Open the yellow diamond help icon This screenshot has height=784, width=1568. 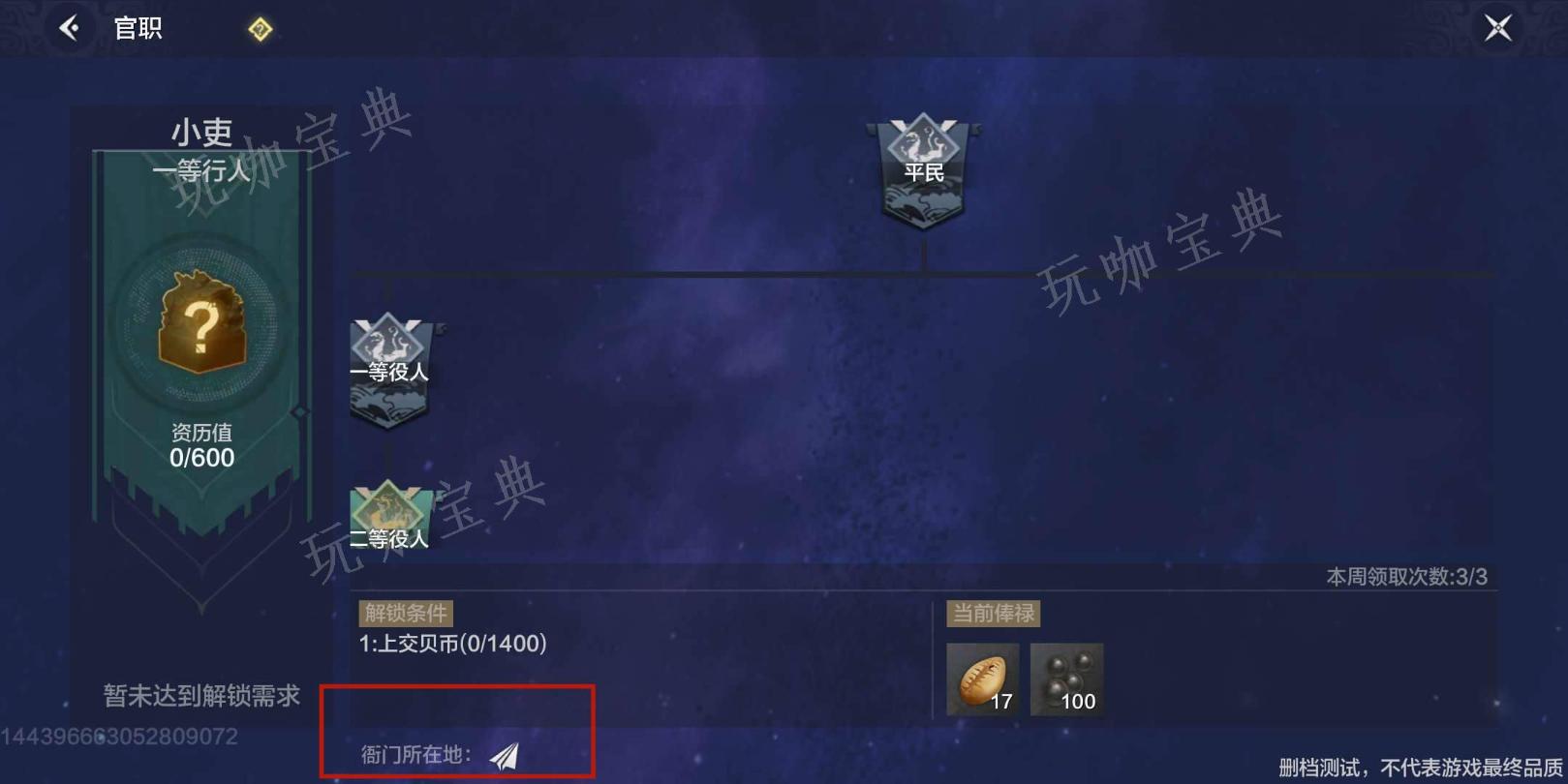261,29
